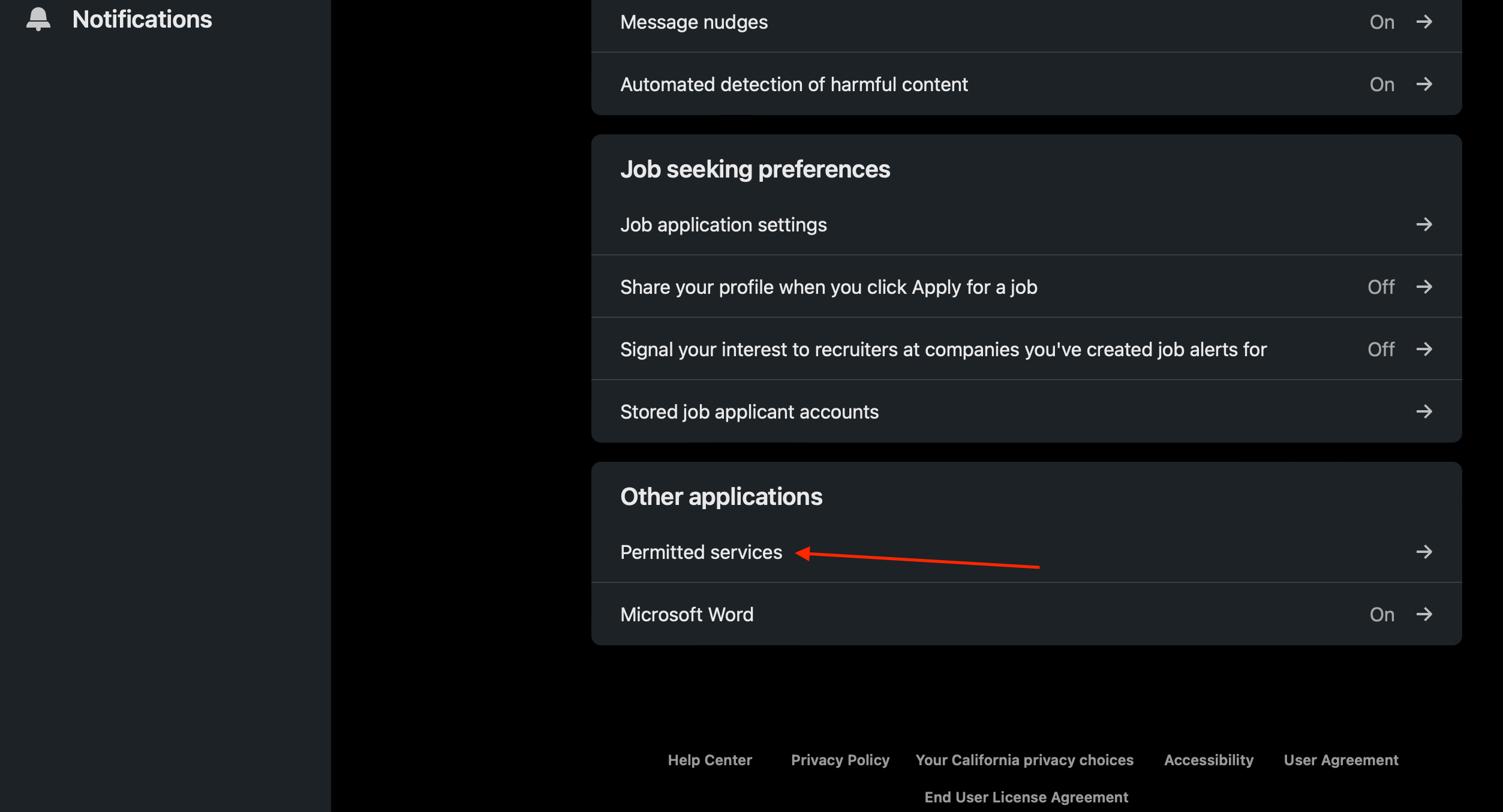Click On status for Microsoft Word

click(x=1382, y=615)
